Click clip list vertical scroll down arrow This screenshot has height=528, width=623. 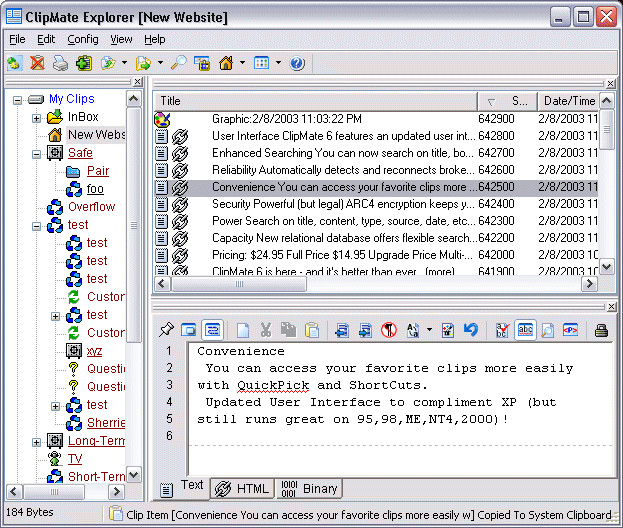pos(606,267)
